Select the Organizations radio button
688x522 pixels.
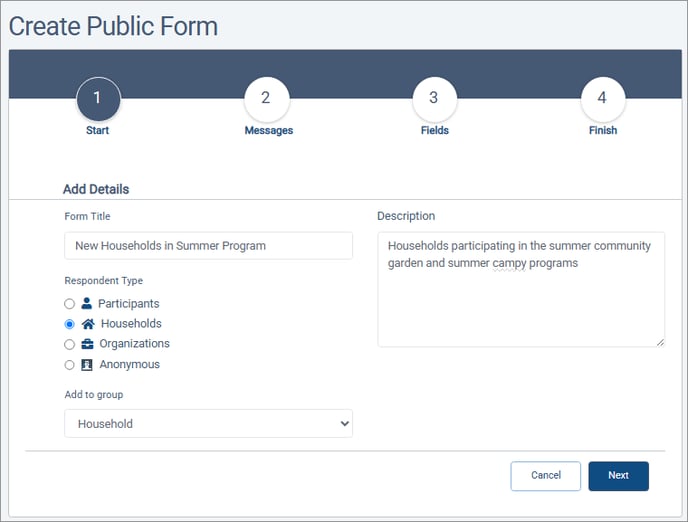tap(69, 344)
